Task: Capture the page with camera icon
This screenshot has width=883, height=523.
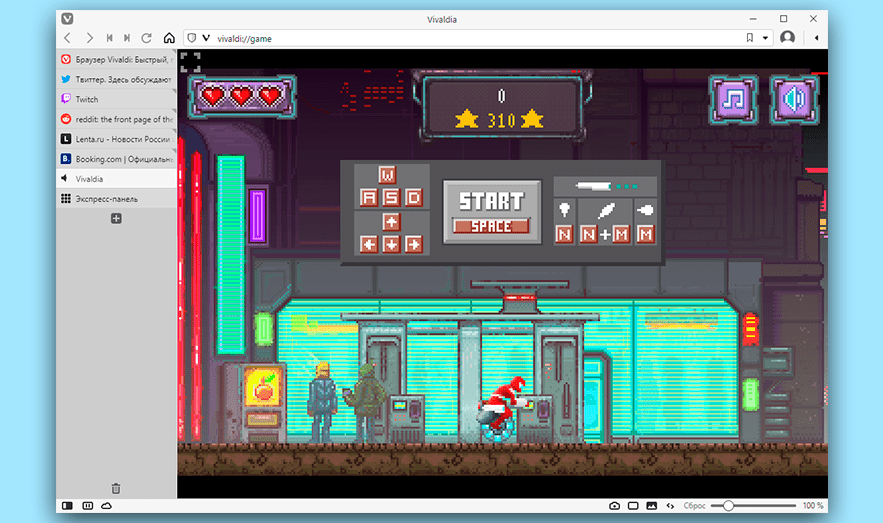Action: pyautogui.click(x=615, y=506)
